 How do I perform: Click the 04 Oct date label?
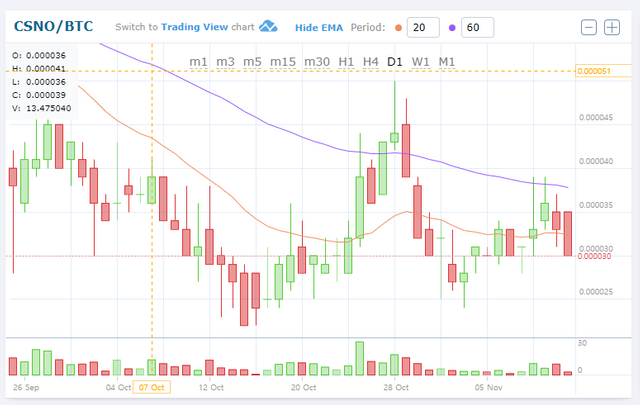pyautogui.click(x=118, y=387)
